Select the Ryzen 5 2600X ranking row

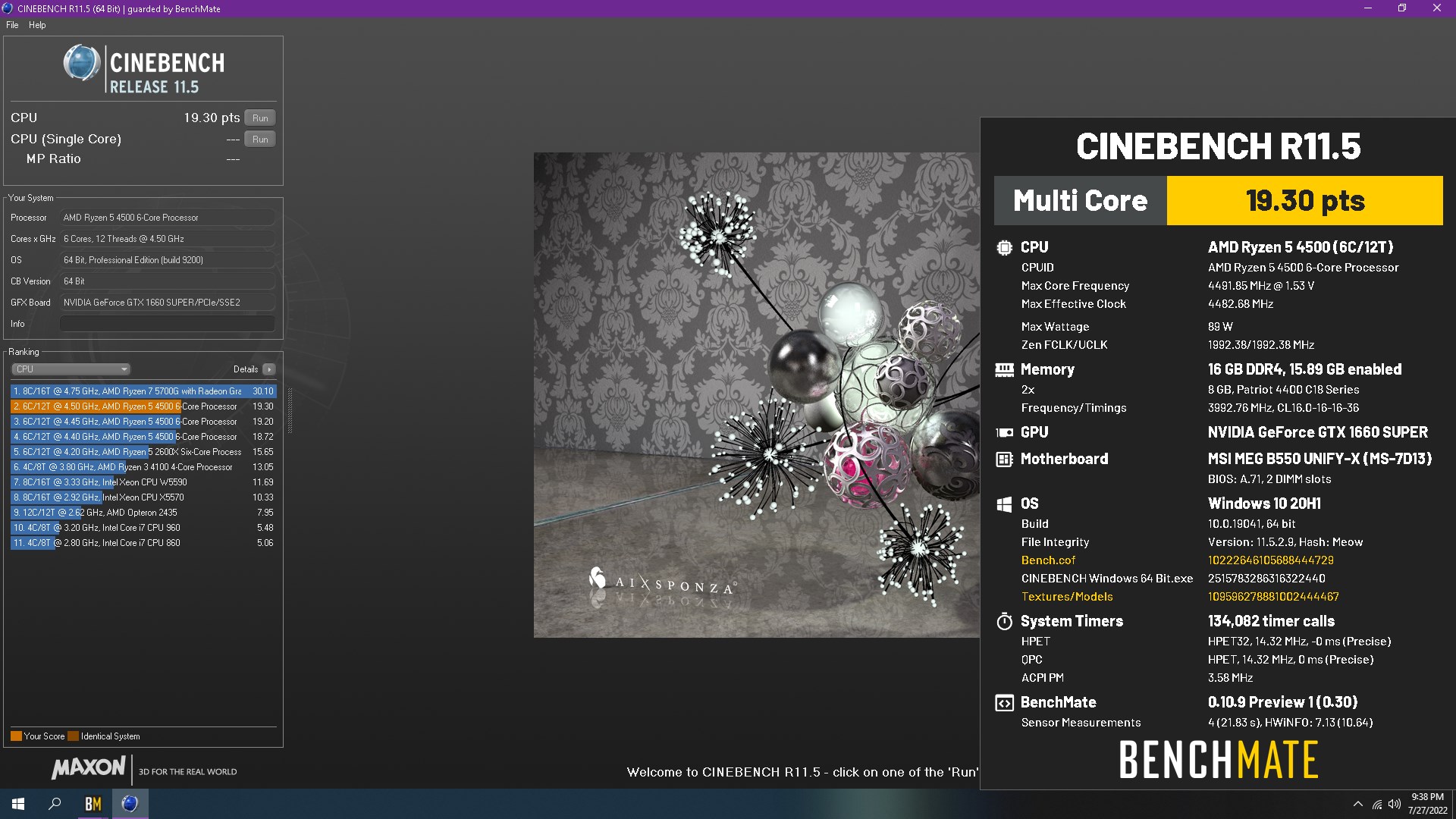(x=143, y=452)
